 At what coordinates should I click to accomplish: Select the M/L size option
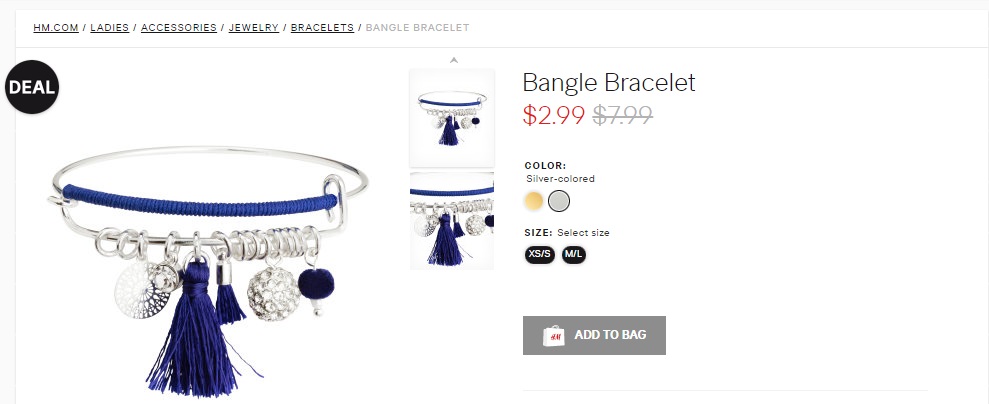click(574, 255)
